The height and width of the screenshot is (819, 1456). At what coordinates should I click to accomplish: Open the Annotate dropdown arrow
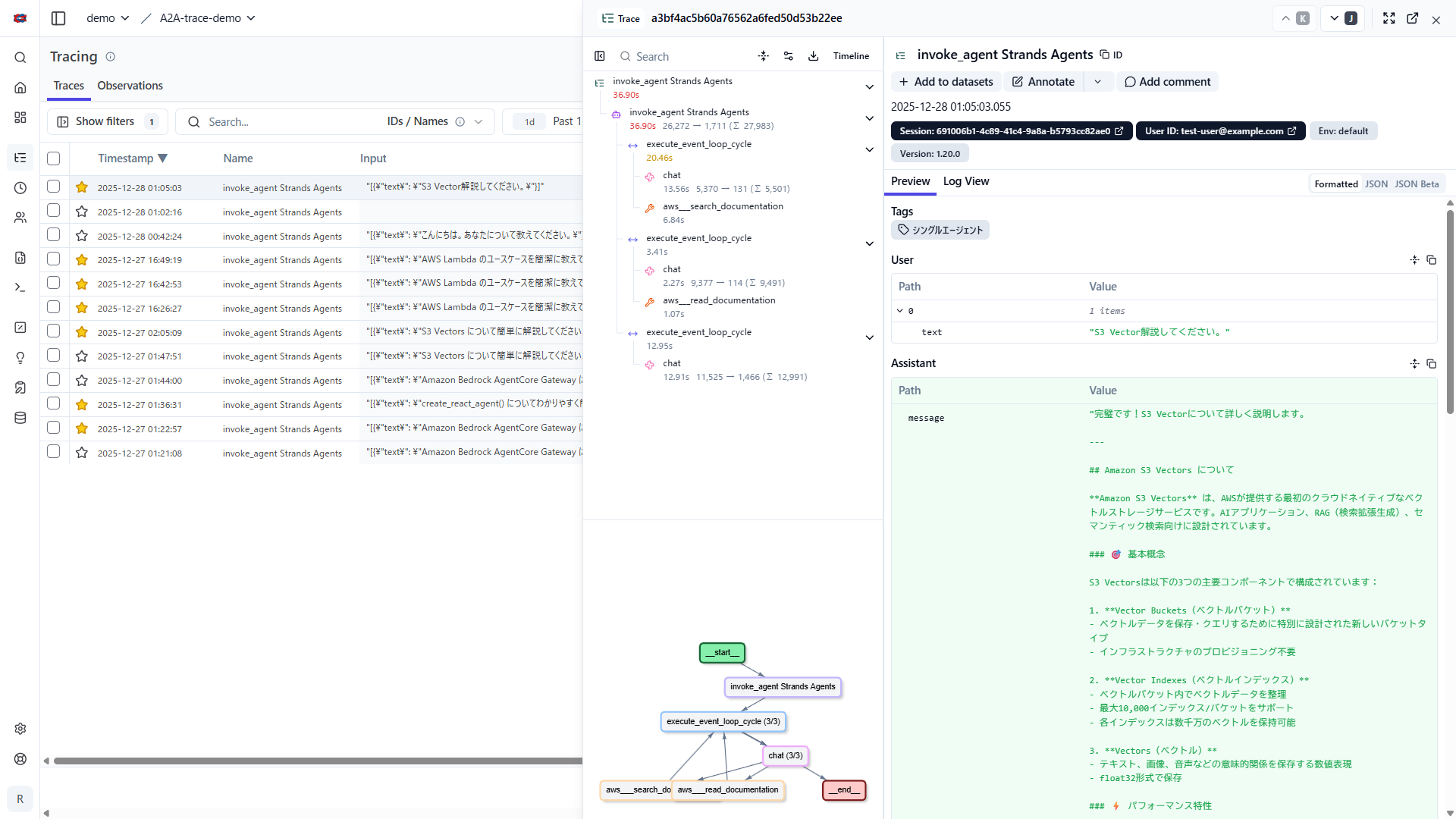point(1097,82)
